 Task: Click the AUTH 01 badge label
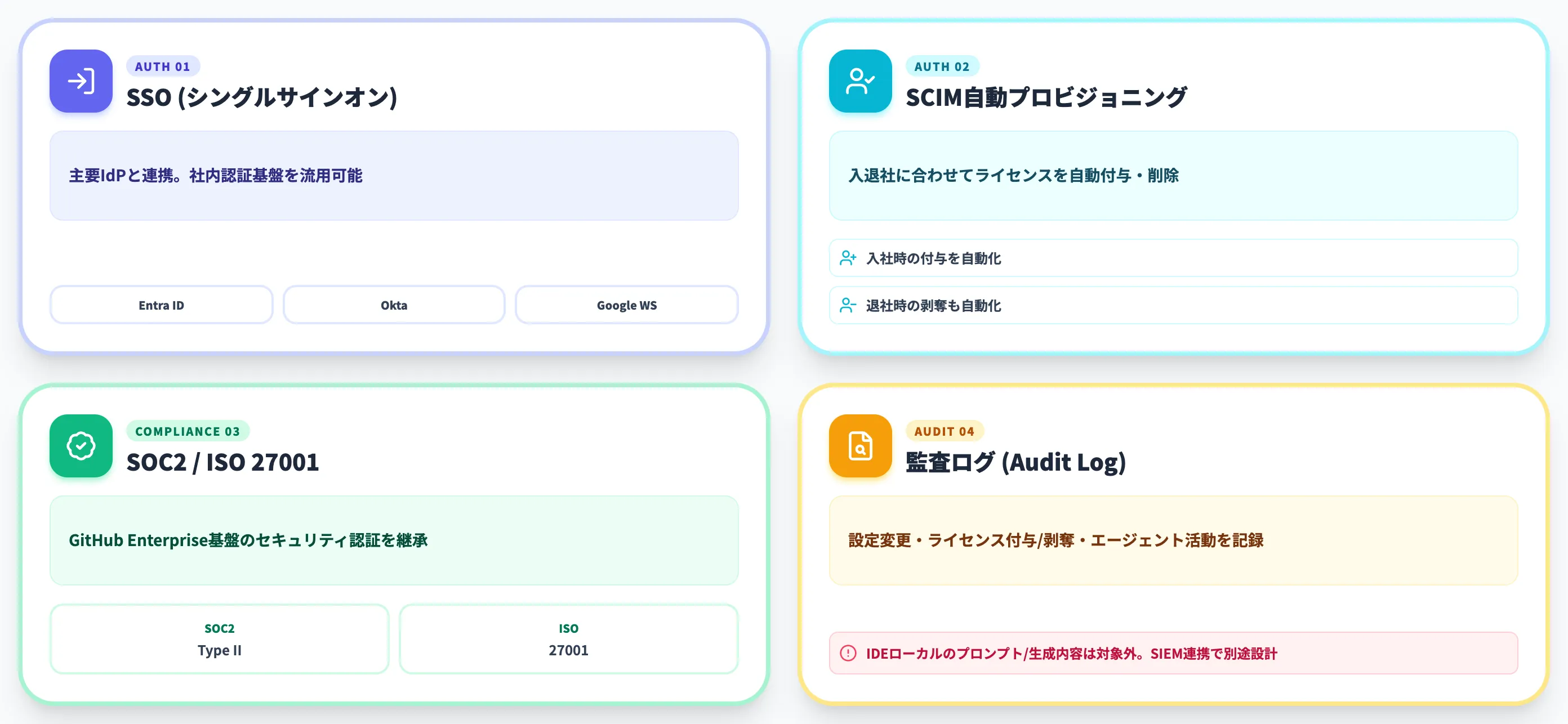163,66
